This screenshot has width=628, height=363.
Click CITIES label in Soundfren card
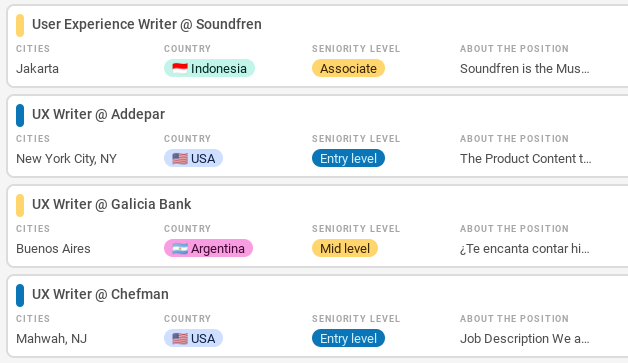click(x=33, y=49)
